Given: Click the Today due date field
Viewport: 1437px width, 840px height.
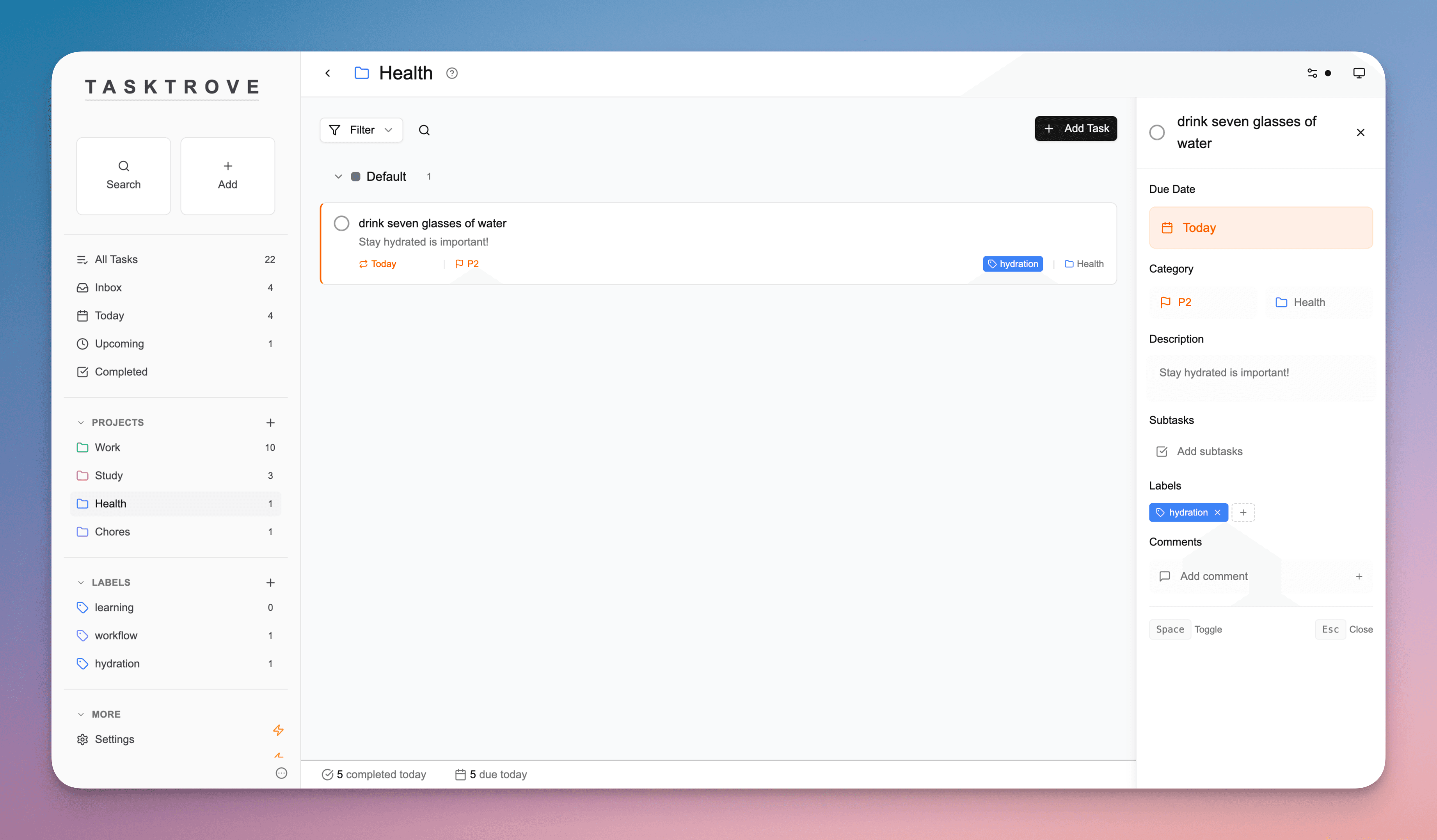Looking at the screenshot, I should pos(1260,227).
